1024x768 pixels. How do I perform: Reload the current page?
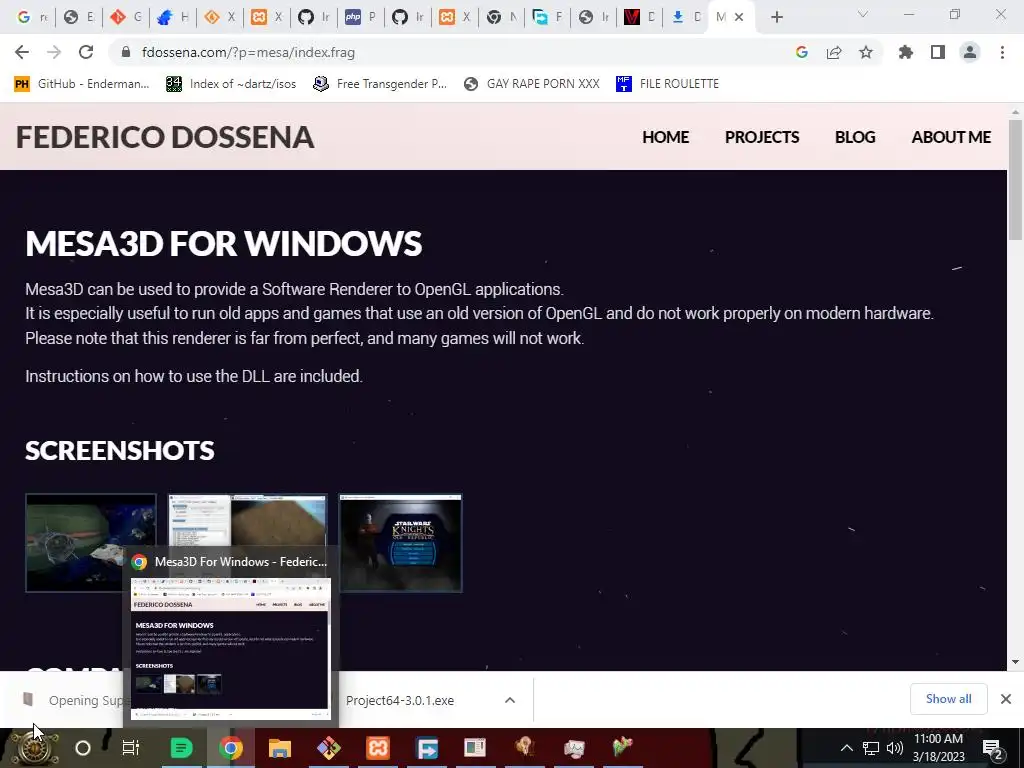pyautogui.click(x=86, y=52)
